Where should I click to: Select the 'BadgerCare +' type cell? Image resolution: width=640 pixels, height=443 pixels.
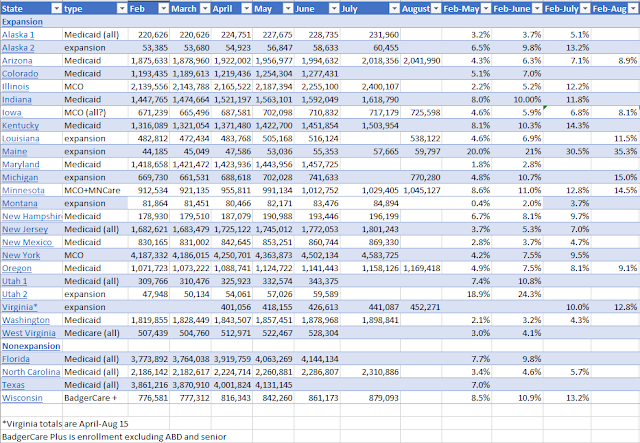click(x=95, y=398)
